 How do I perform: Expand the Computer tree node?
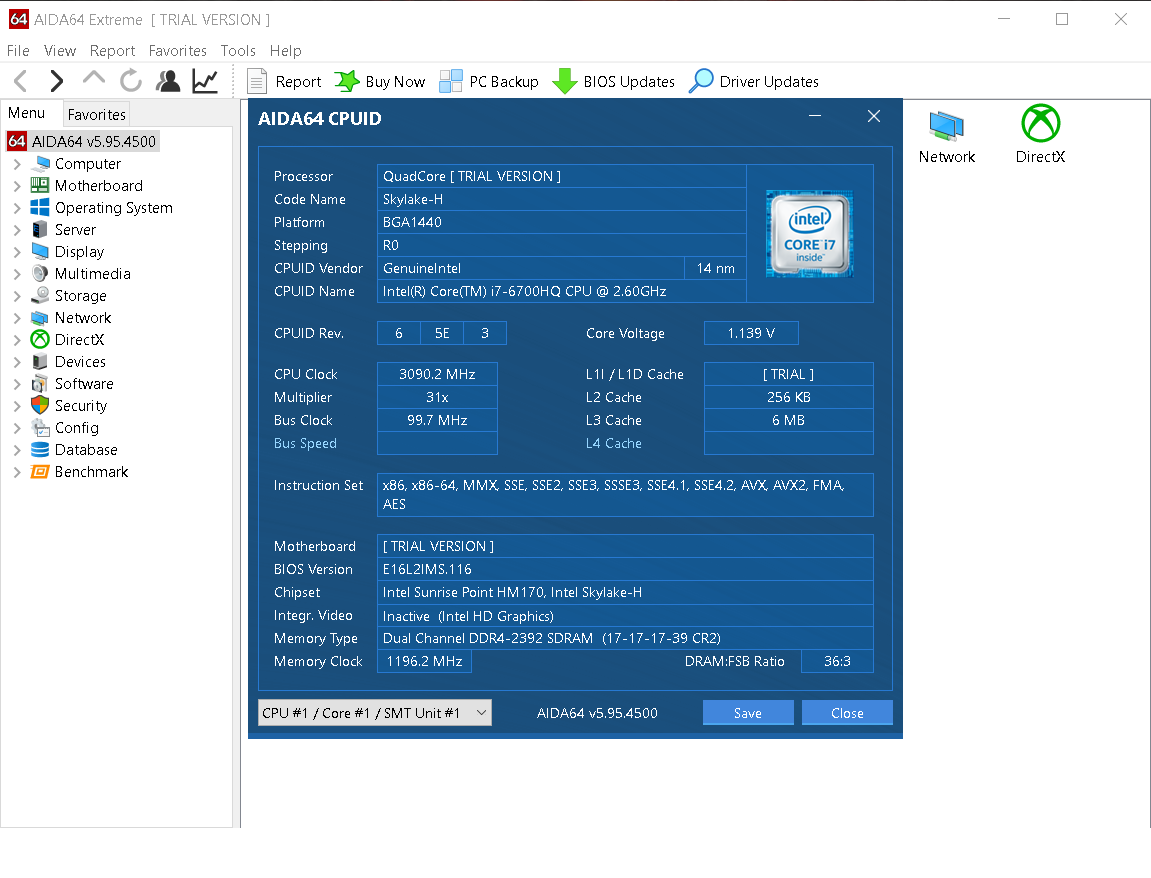17,164
